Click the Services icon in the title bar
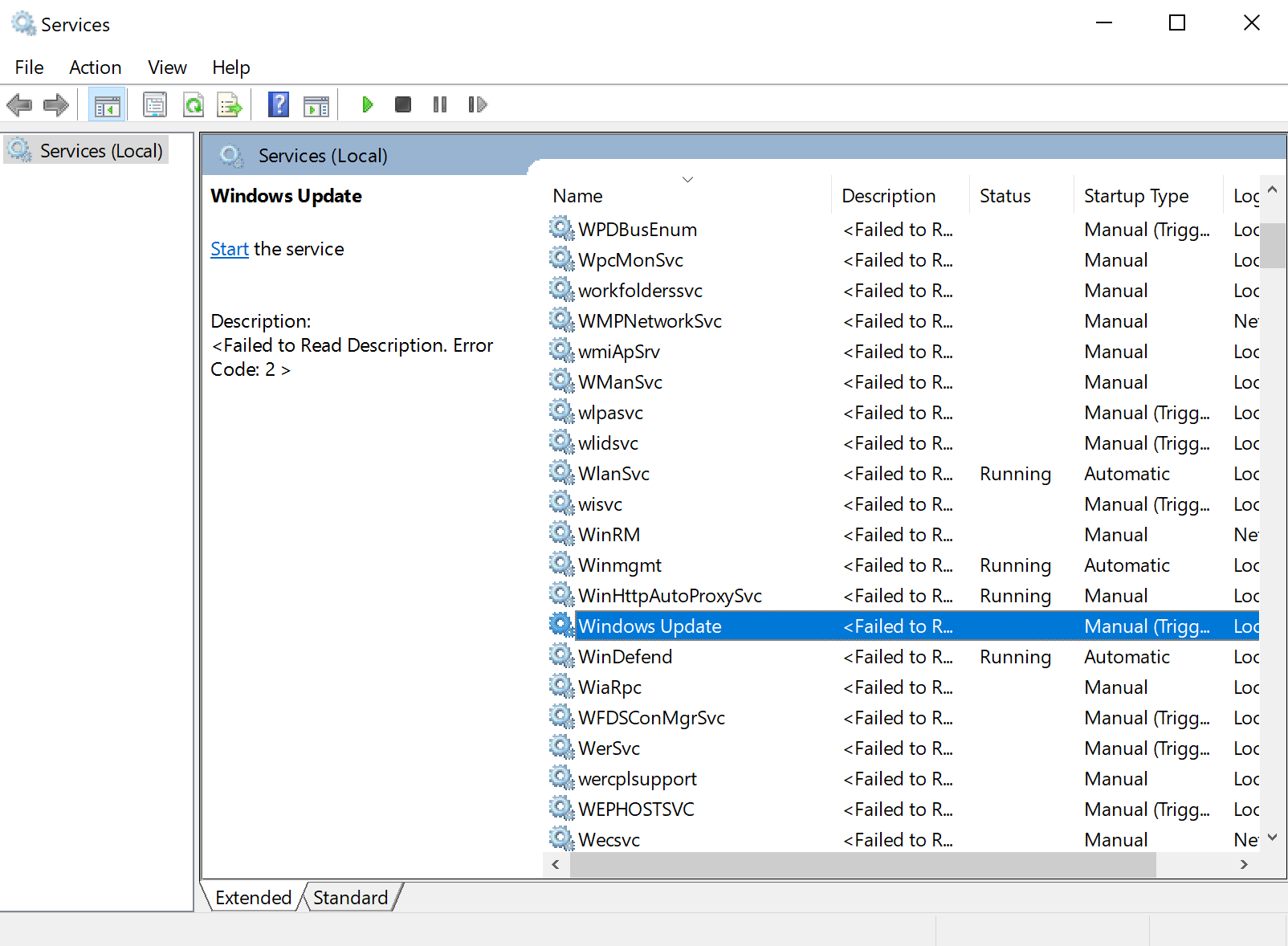The image size is (1288, 946). tap(24, 23)
